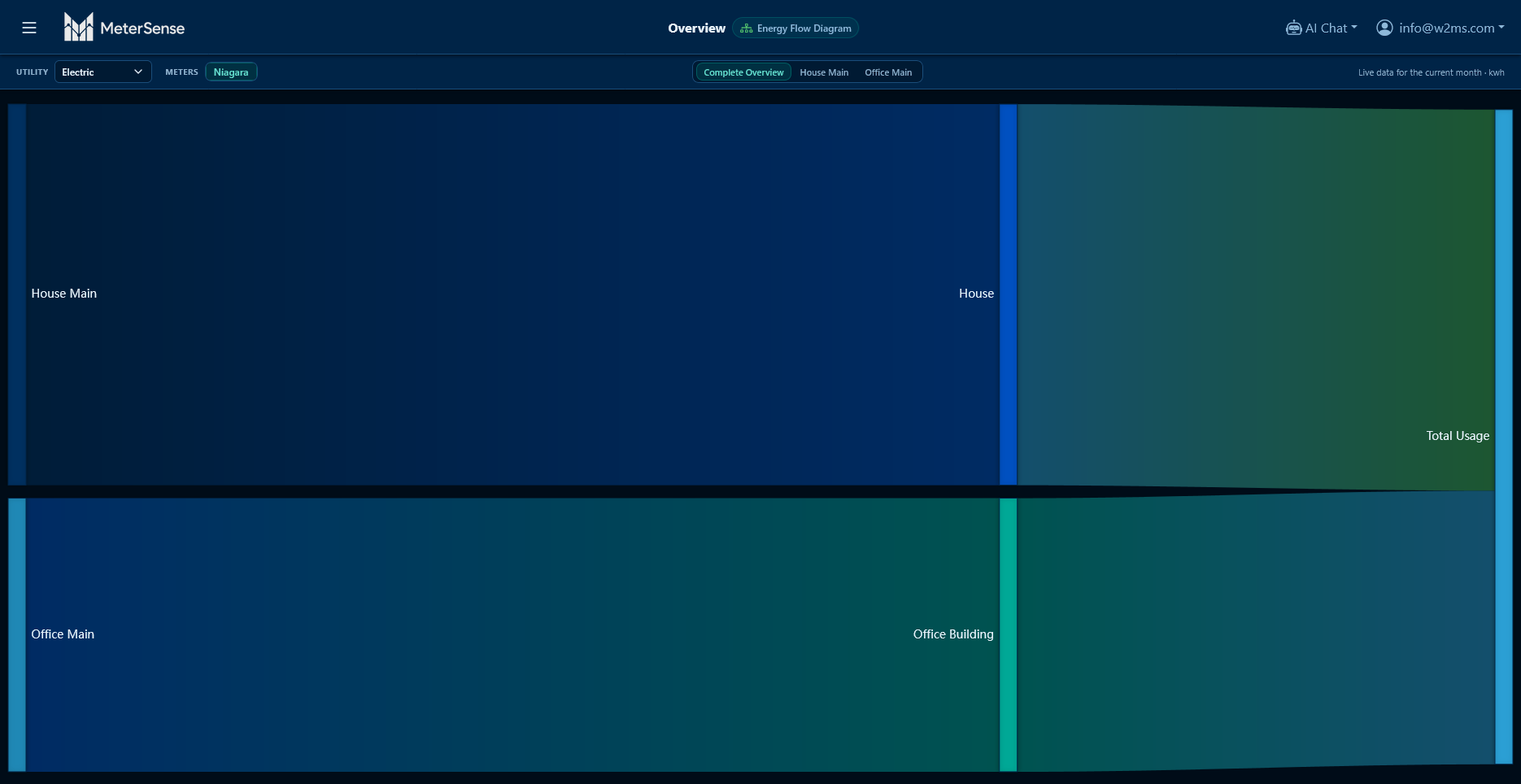This screenshot has height=784, width=1521.
Task: Click the Total Usage node bar
Action: pyautogui.click(x=1504, y=437)
